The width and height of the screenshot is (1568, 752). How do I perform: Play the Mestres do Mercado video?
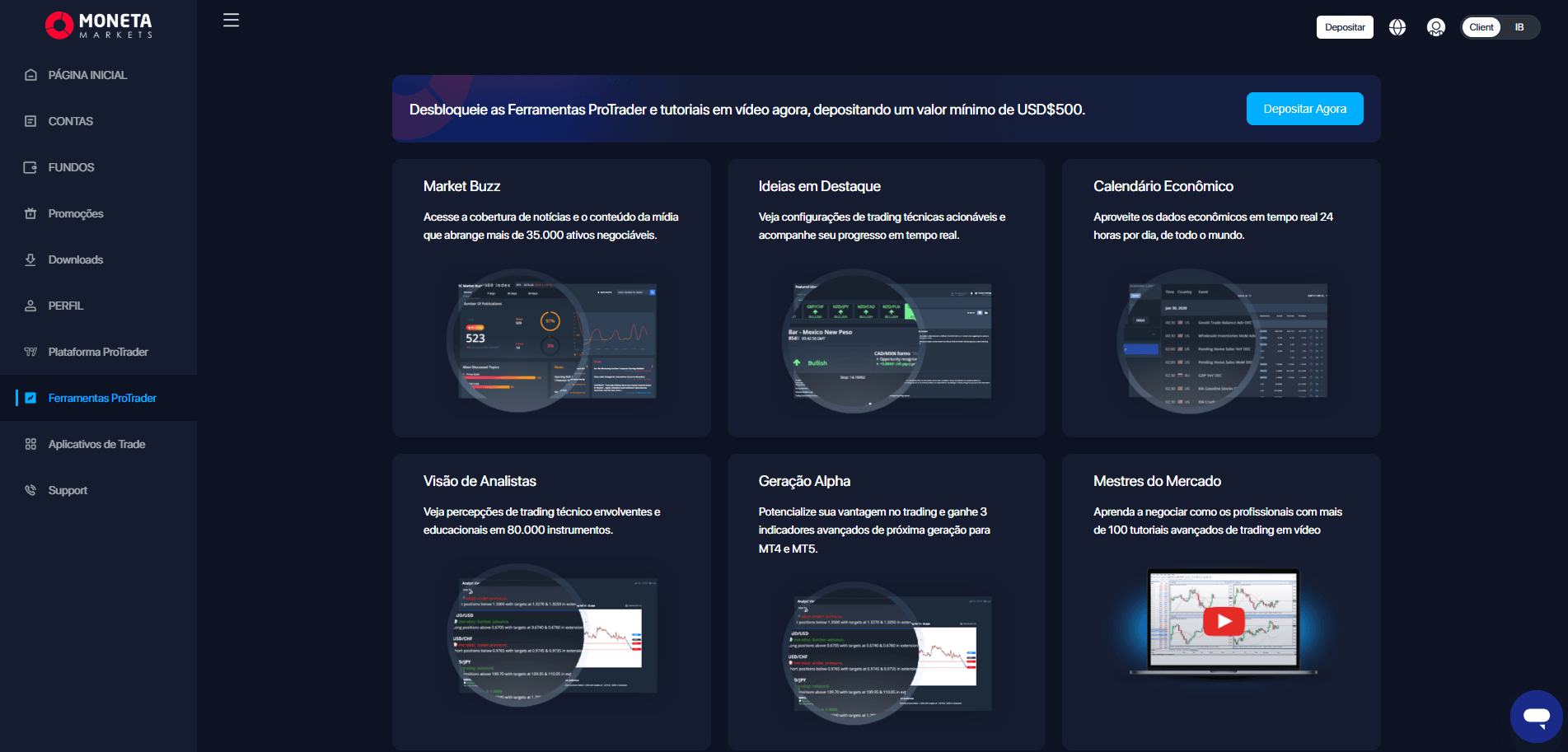click(1224, 621)
